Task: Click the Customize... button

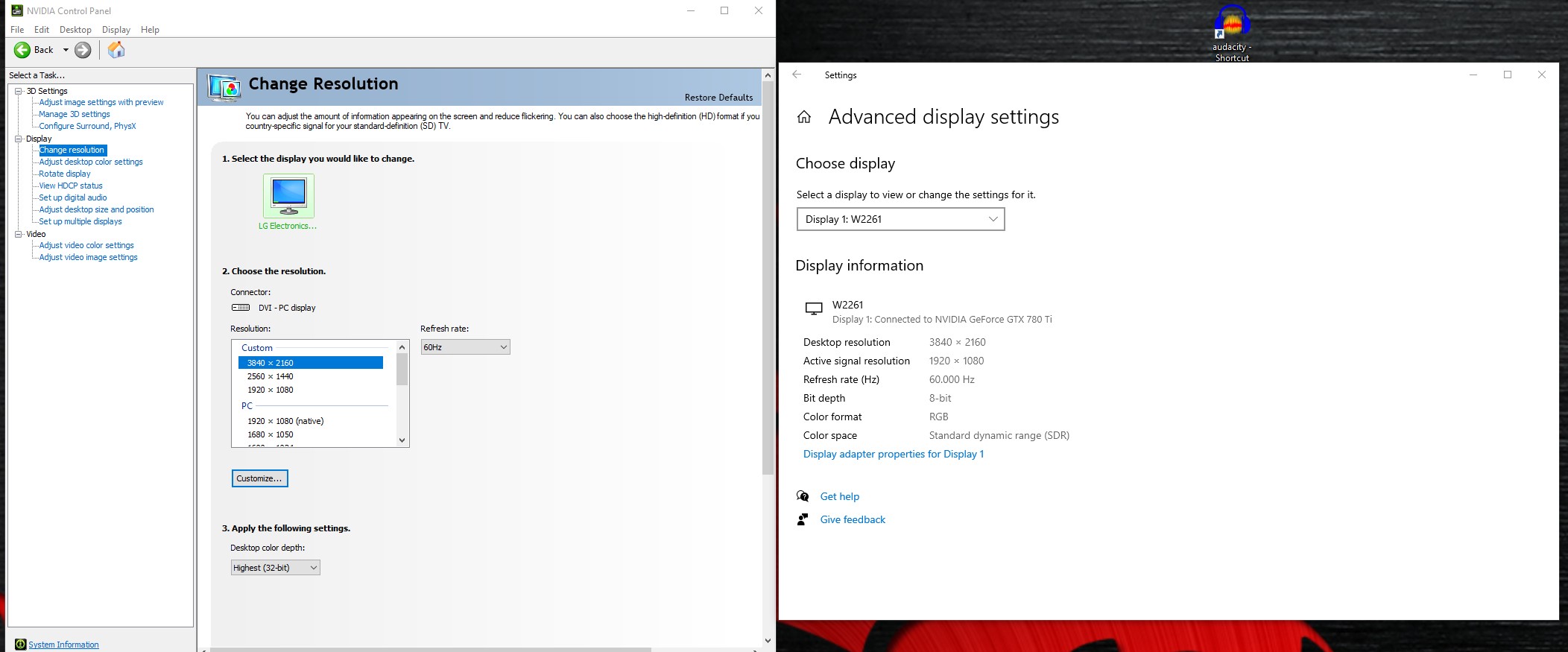Action: click(x=259, y=478)
